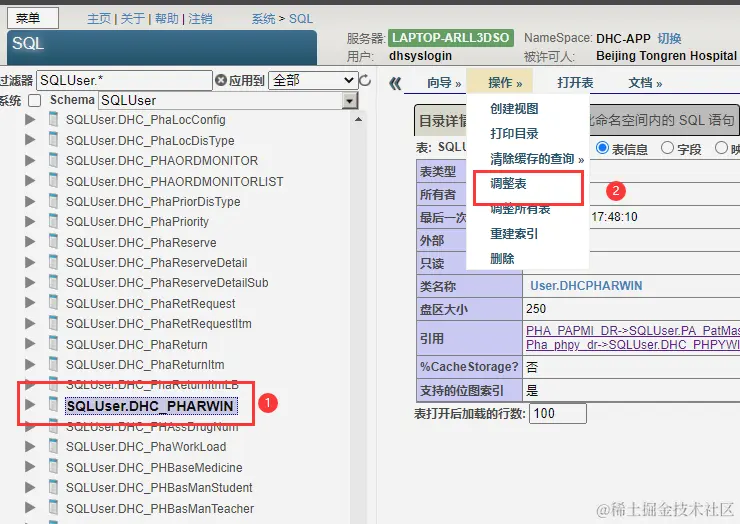Viewport: 740px width, 524px height.
Task: Click the 目录详情 tab
Action: pyautogui.click(x=441, y=121)
